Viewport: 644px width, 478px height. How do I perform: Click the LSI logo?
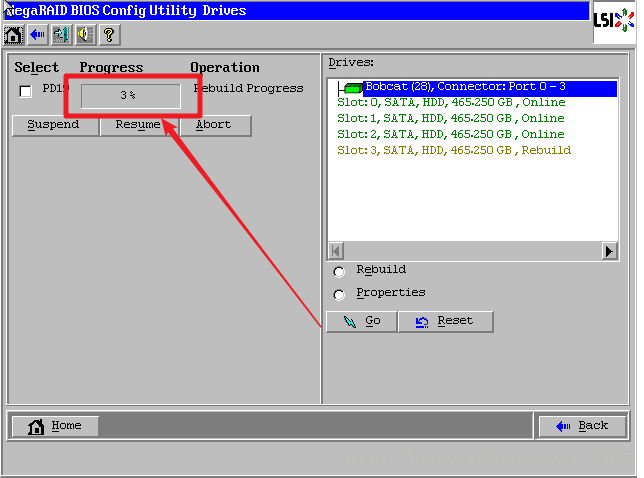click(x=614, y=21)
